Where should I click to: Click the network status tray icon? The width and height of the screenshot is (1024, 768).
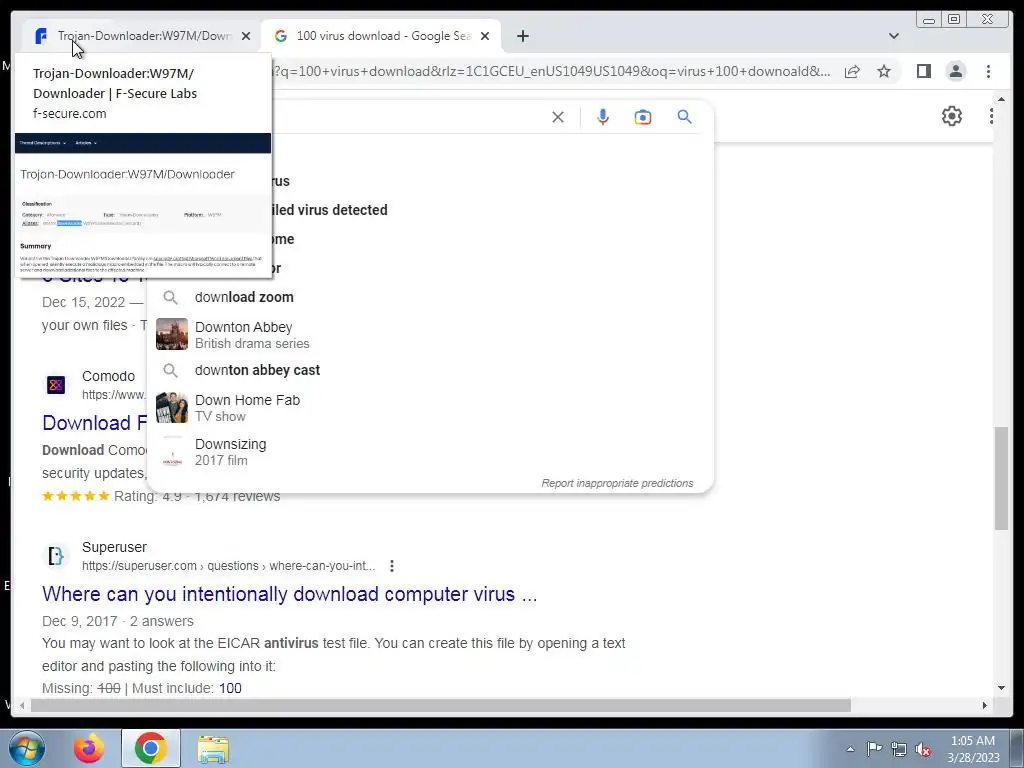899,749
